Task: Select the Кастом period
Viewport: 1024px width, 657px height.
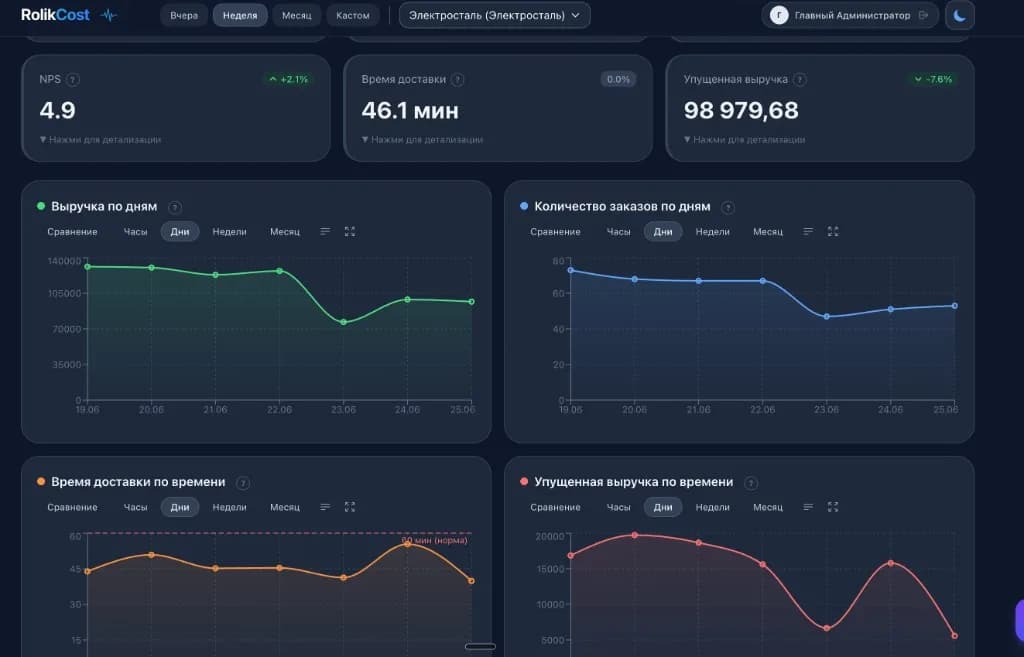Action: coord(353,15)
